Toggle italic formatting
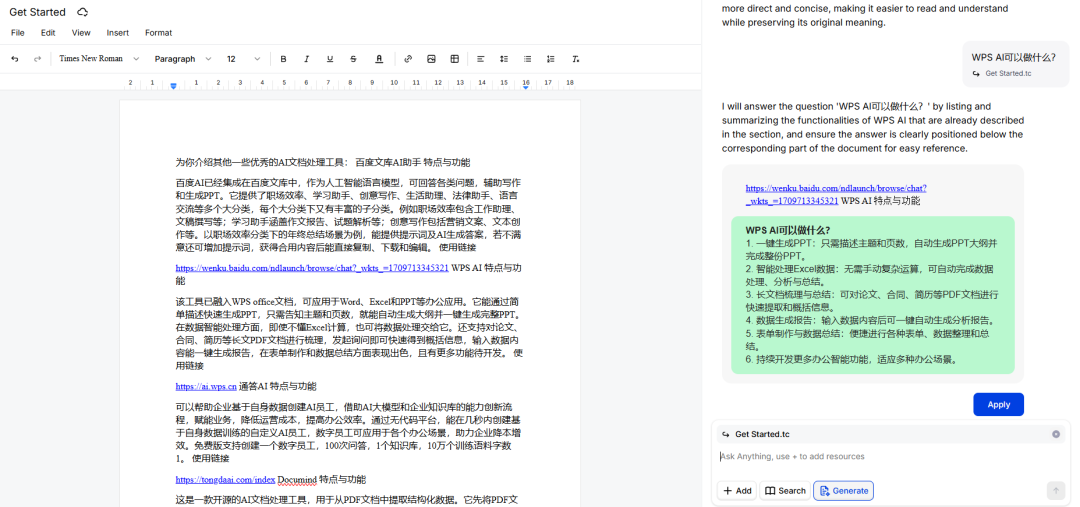The height and width of the screenshot is (507, 1080). pyautogui.click(x=307, y=59)
